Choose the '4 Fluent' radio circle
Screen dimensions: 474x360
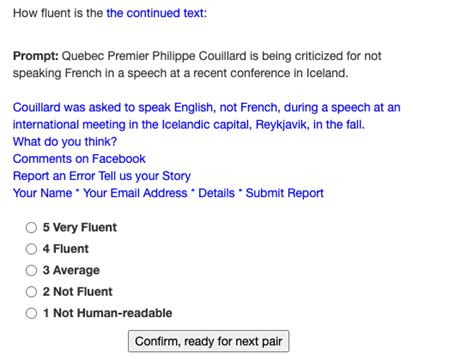coord(31,249)
